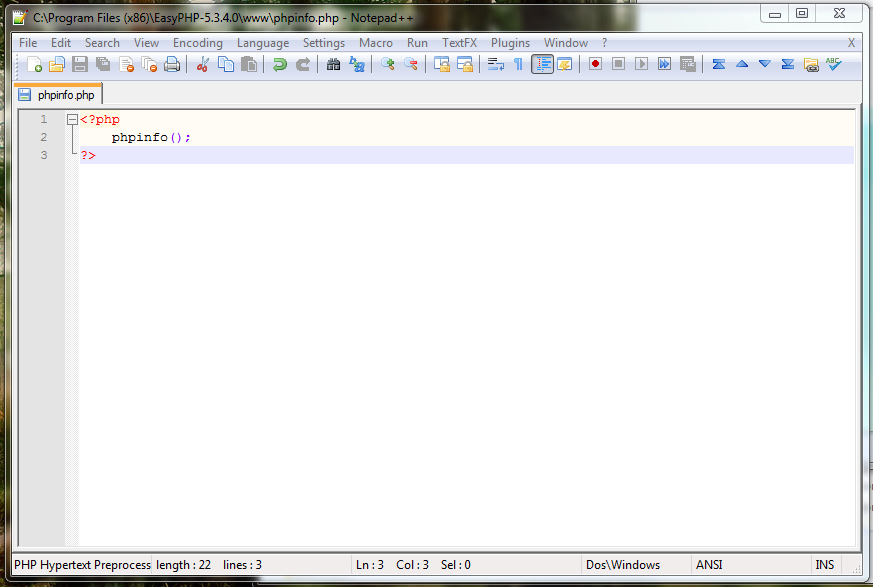
Task: Open the Settings menu
Action: tap(323, 43)
